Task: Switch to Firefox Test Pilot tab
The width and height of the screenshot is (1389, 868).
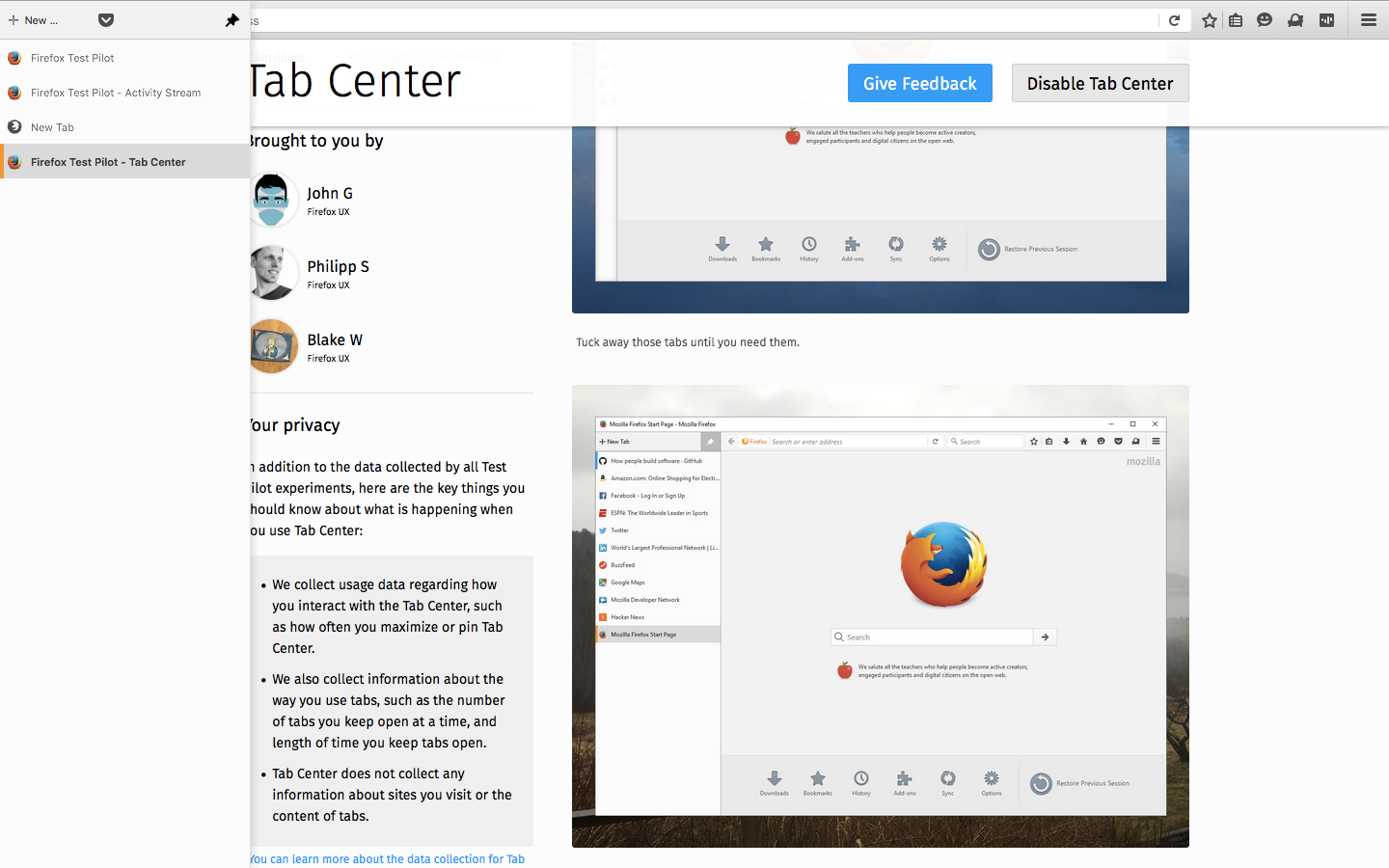Action: click(124, 58)
